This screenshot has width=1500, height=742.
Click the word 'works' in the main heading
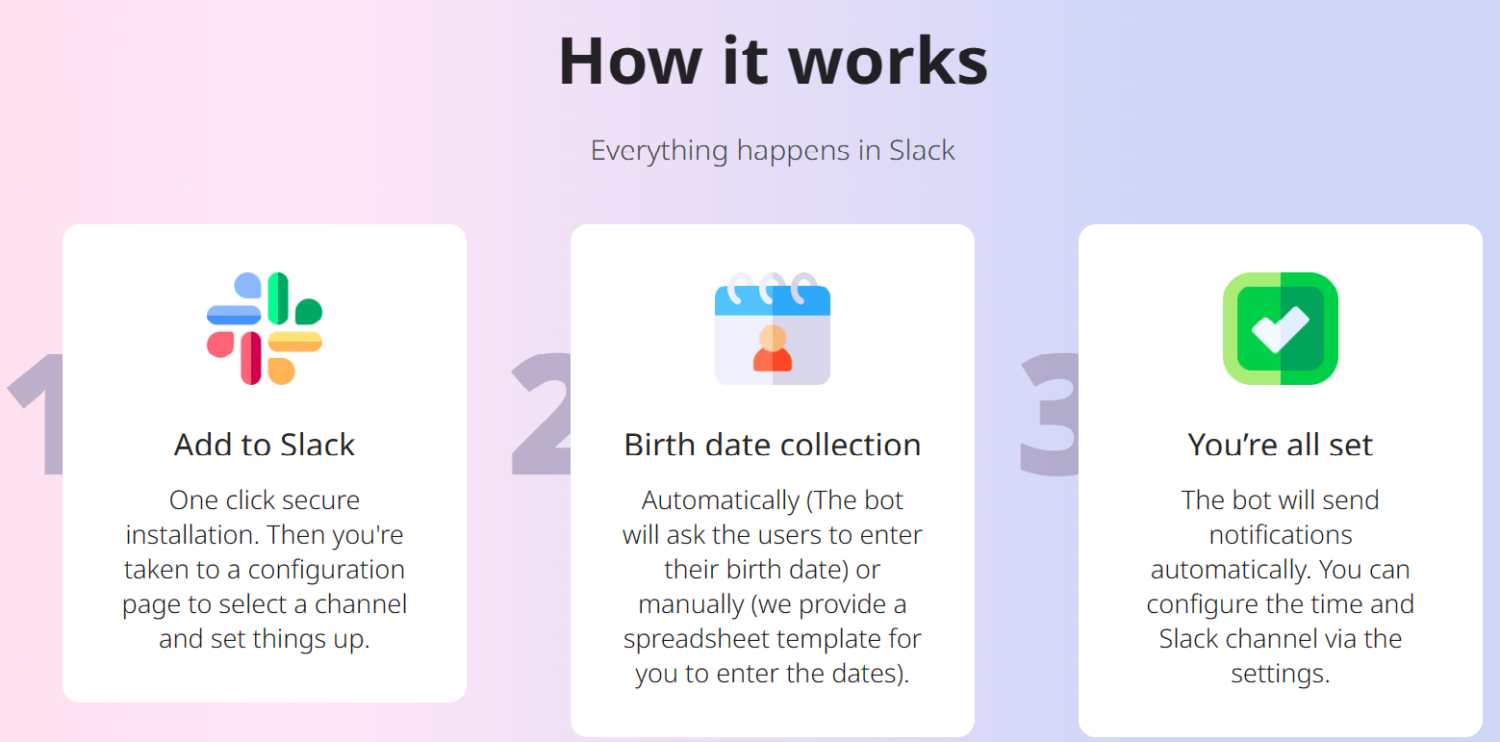click(x=888, y=61)
